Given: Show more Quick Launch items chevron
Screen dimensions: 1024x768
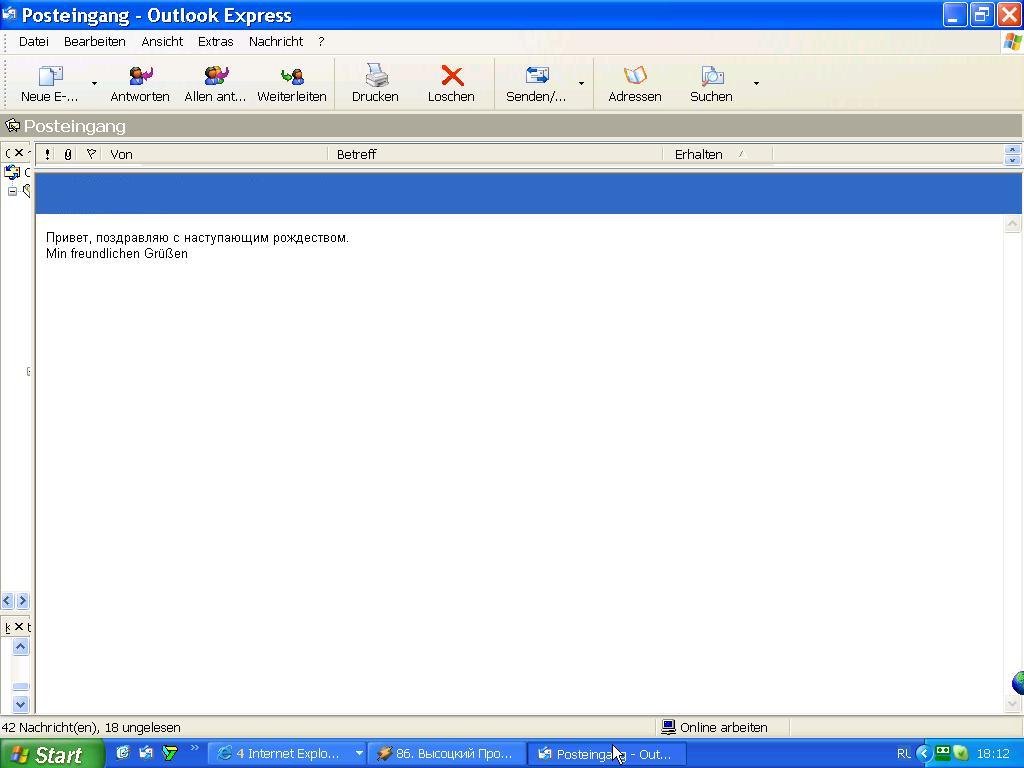Looking at the screenshot, I should [x=194, y=748].
